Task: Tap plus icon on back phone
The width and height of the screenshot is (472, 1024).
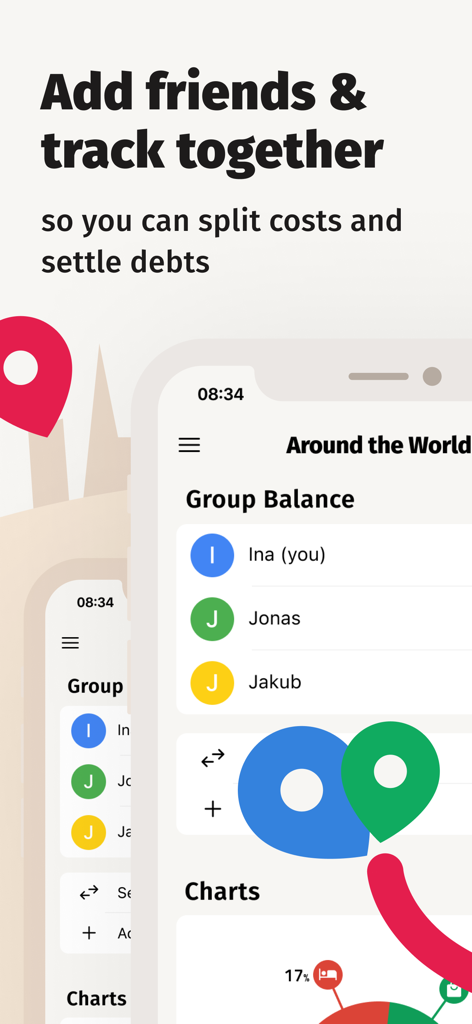Action: click(89, 933)
